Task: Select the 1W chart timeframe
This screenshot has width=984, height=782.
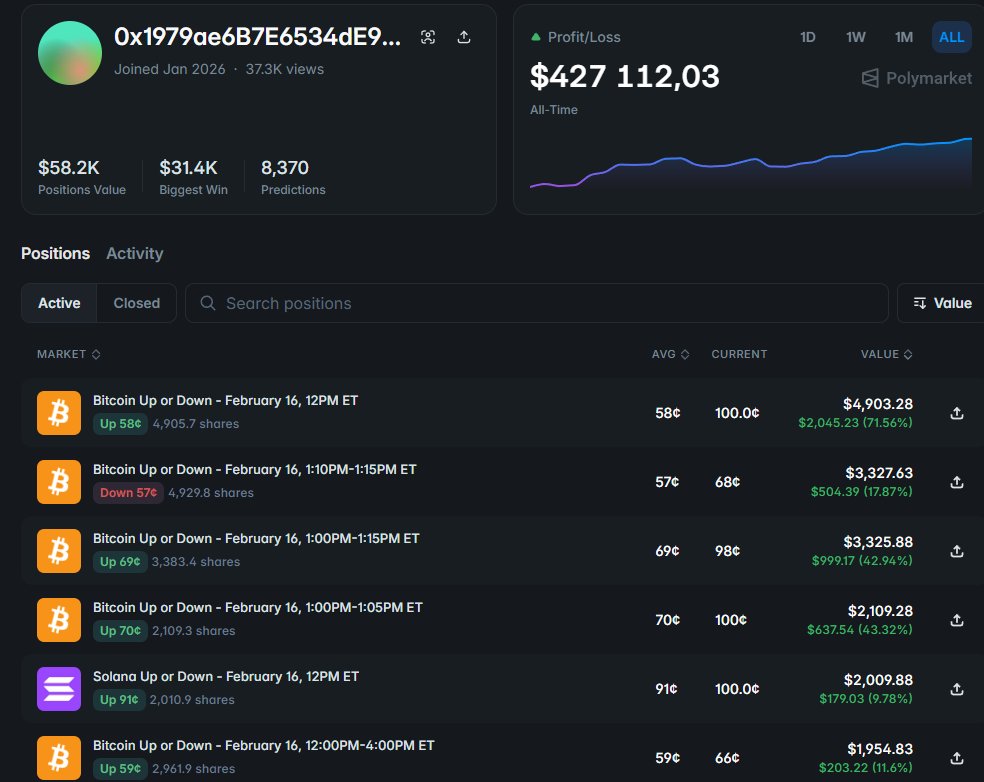Action: click(x=855, y=37)
